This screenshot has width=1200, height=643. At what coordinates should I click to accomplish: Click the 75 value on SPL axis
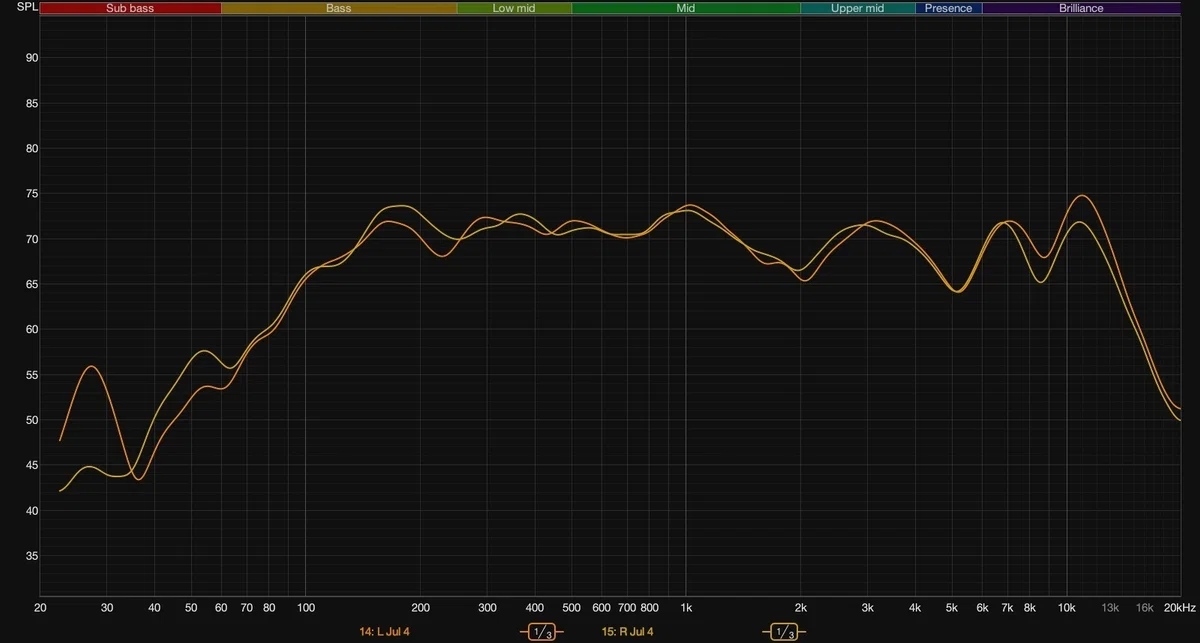(x=32, y=194)
